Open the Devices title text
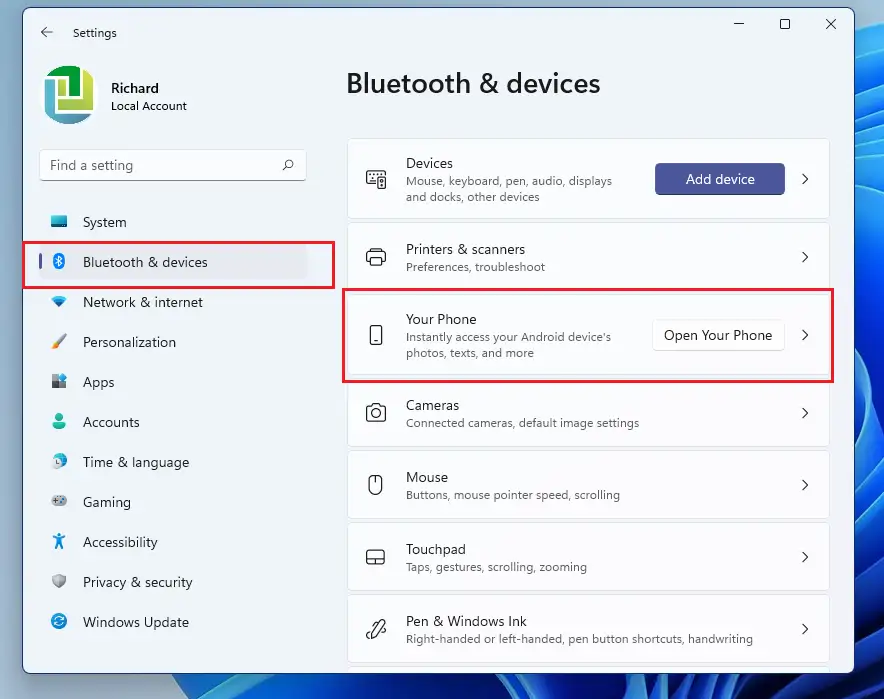The width and height of the screenshot is (884, 699). (429, 163)
